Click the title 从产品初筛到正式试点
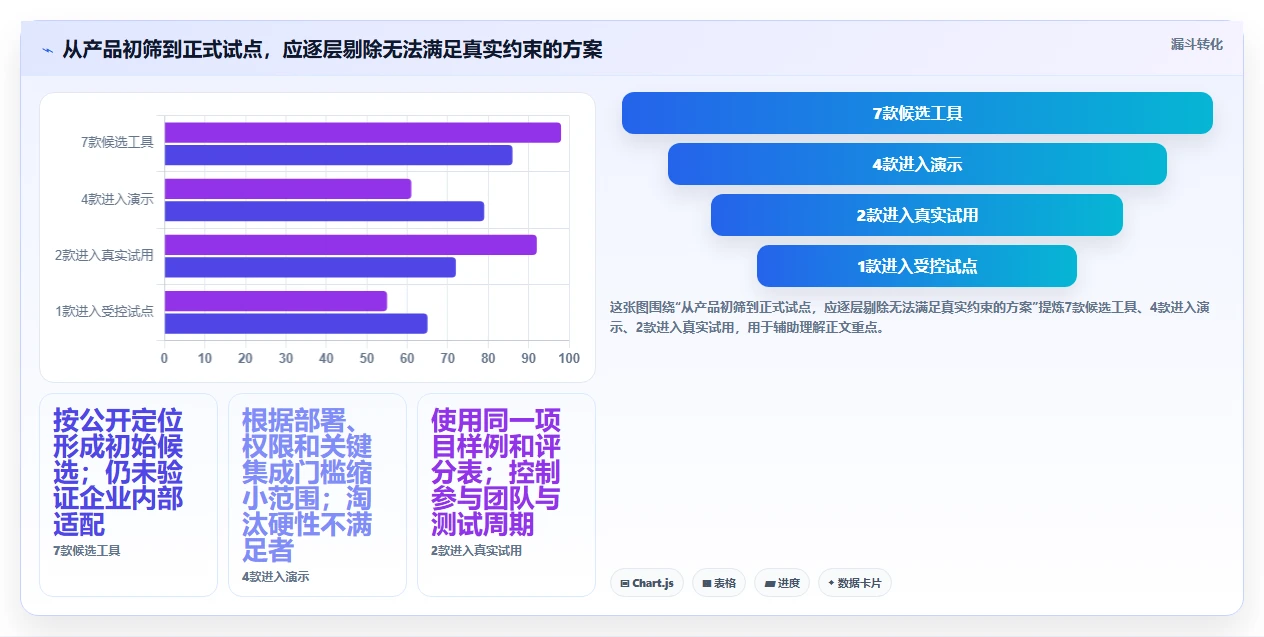Screen dimensions: 1264x637 (333, 49)
